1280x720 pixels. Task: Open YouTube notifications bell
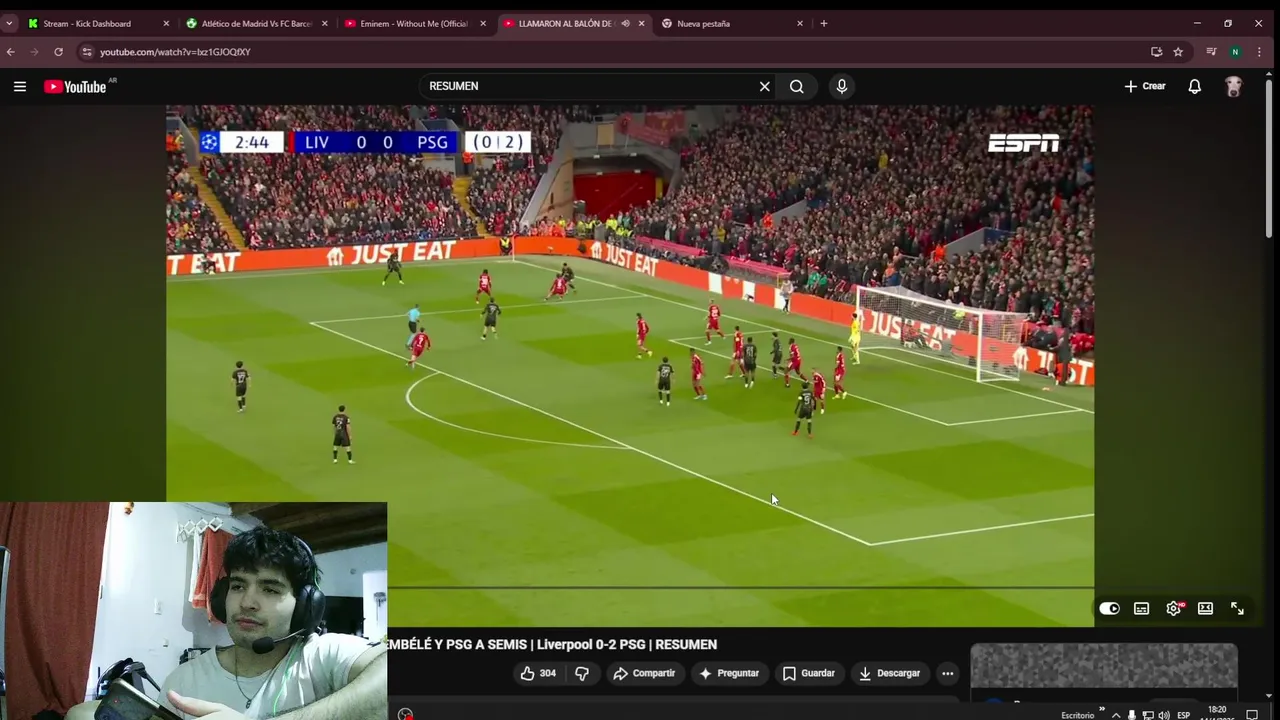(x=1194, y=86)
